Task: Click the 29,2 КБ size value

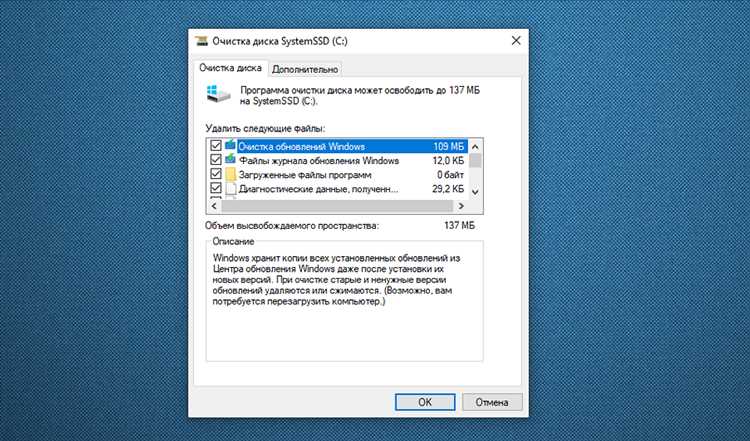Action: [448, 189]
